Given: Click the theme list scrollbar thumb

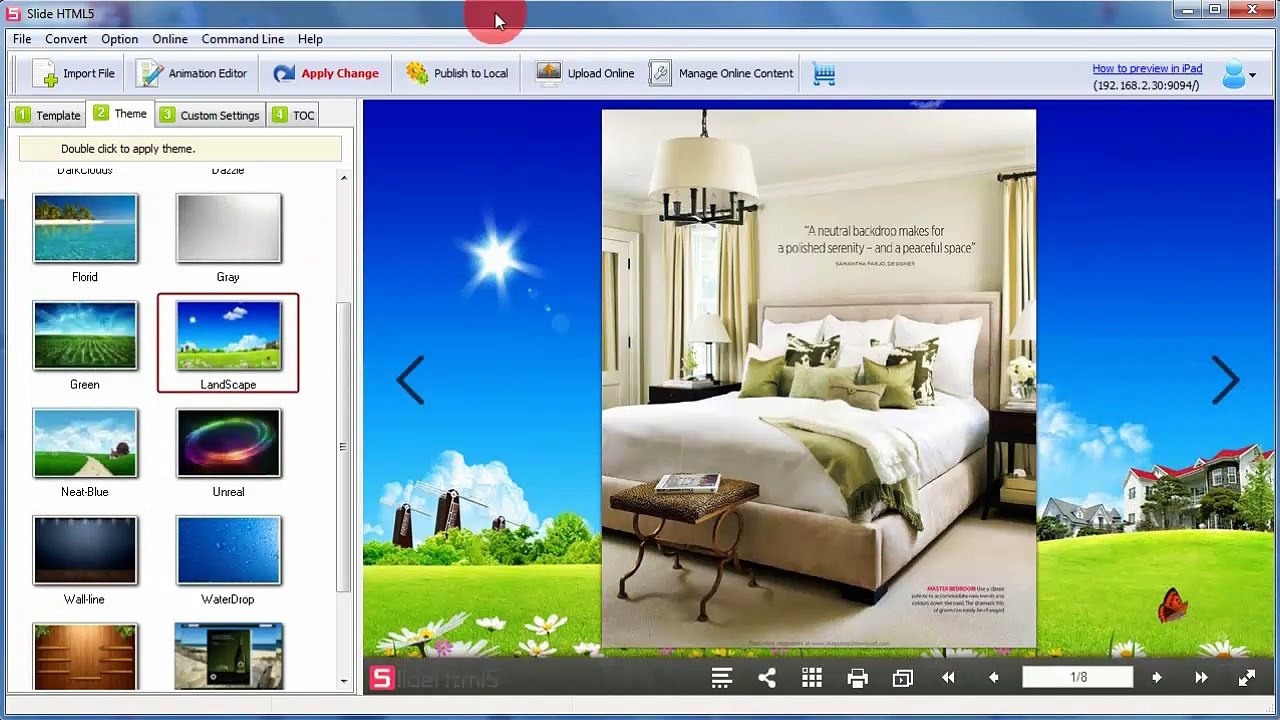Looking at the screenshot, I should (344, 445).
